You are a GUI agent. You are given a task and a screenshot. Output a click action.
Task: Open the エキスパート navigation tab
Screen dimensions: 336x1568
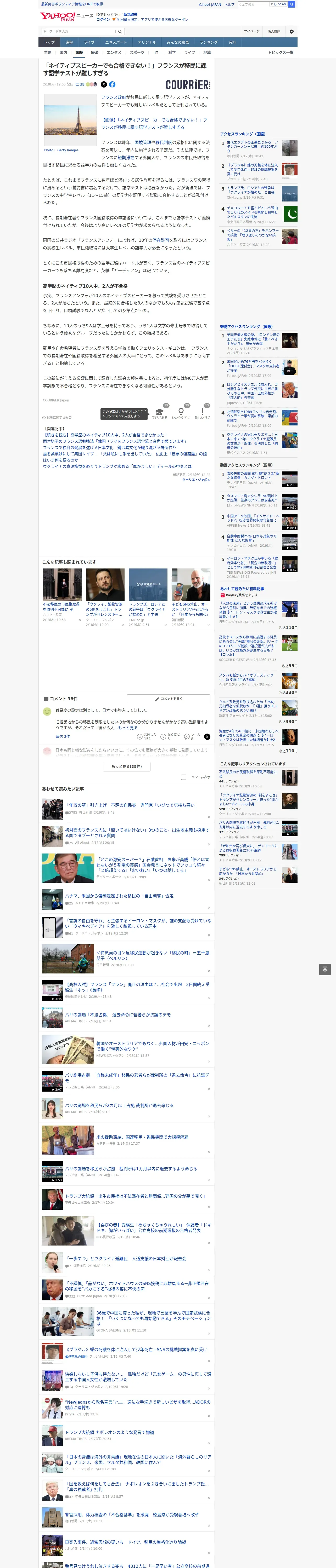(x=116, y=43)
